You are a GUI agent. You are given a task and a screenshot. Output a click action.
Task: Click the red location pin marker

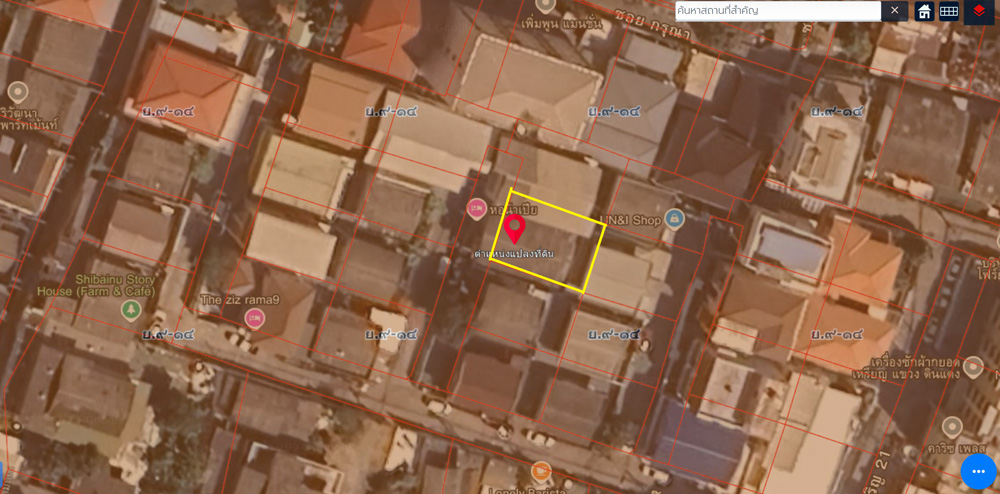[515, 229]
